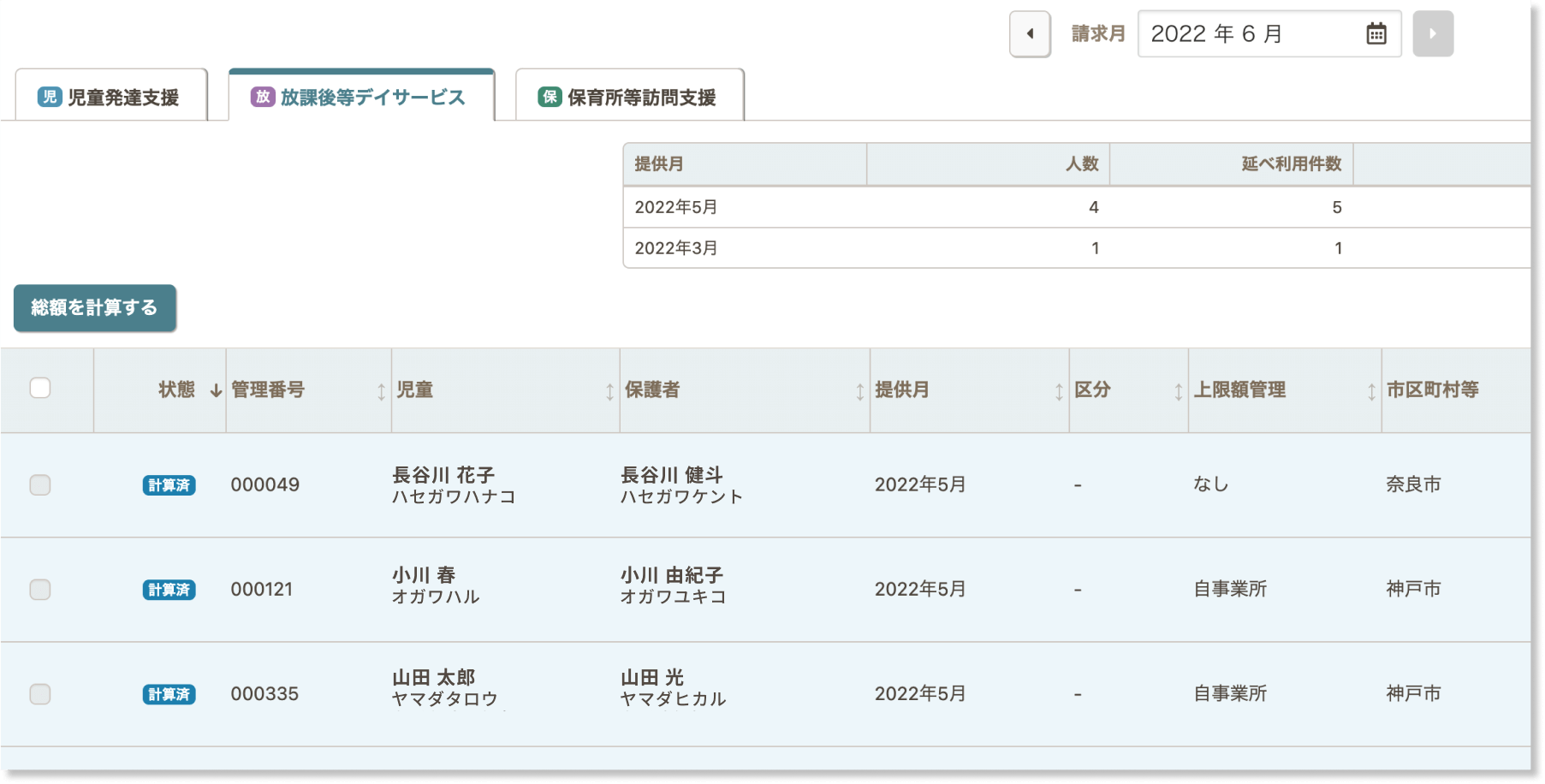
Task: Open the calendar picker icon
Action: point(1376,34)
